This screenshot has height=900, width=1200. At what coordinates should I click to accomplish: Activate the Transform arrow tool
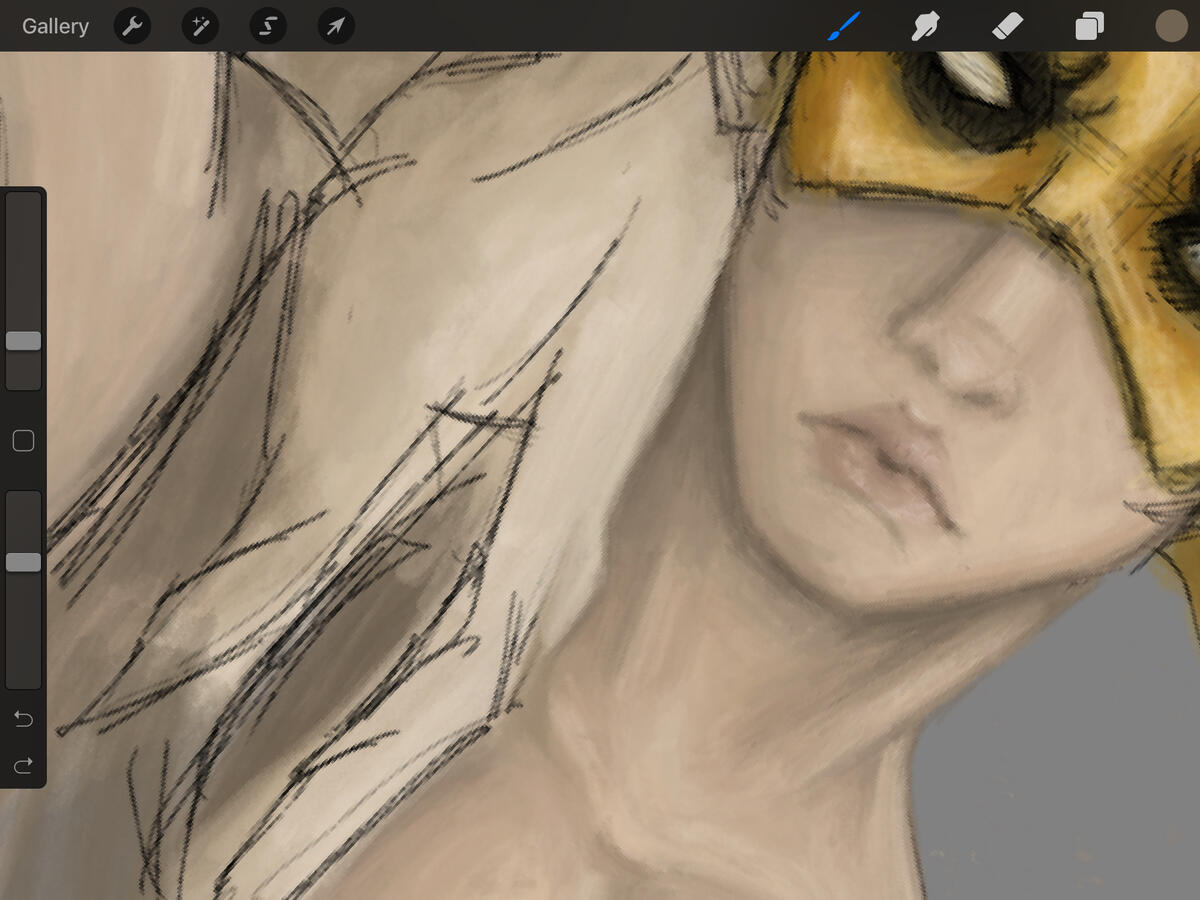pos(336,26)
